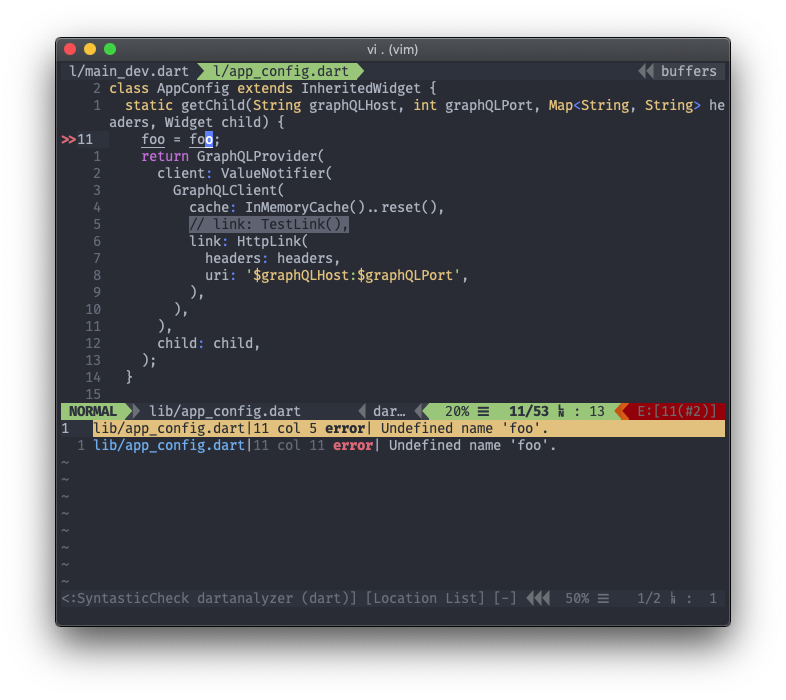Switch to the l/main_dev.dart buffer tab

129,71
